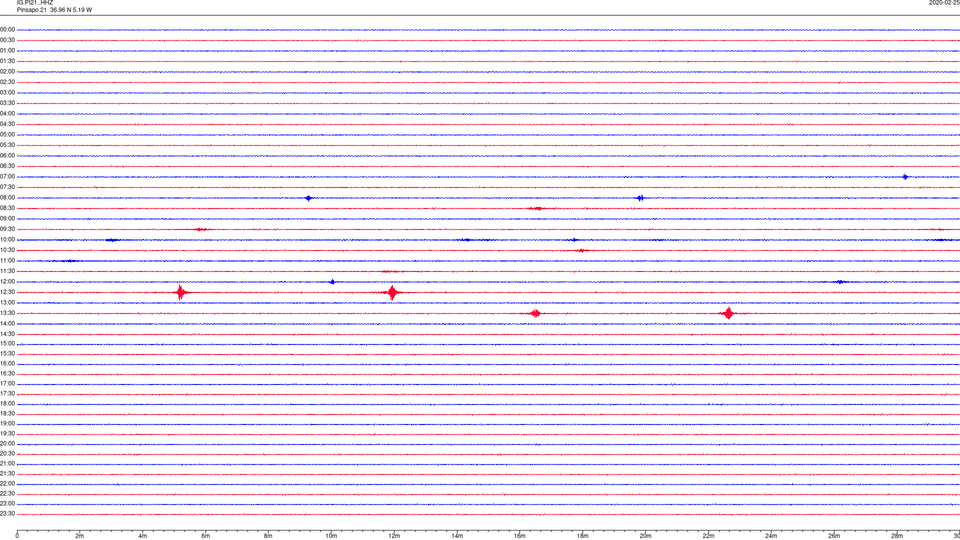Select the 21:00 time label
Image resolution: width=960 pixels, height=540 pixels.
pyautogui.click(x=7, y=463)
